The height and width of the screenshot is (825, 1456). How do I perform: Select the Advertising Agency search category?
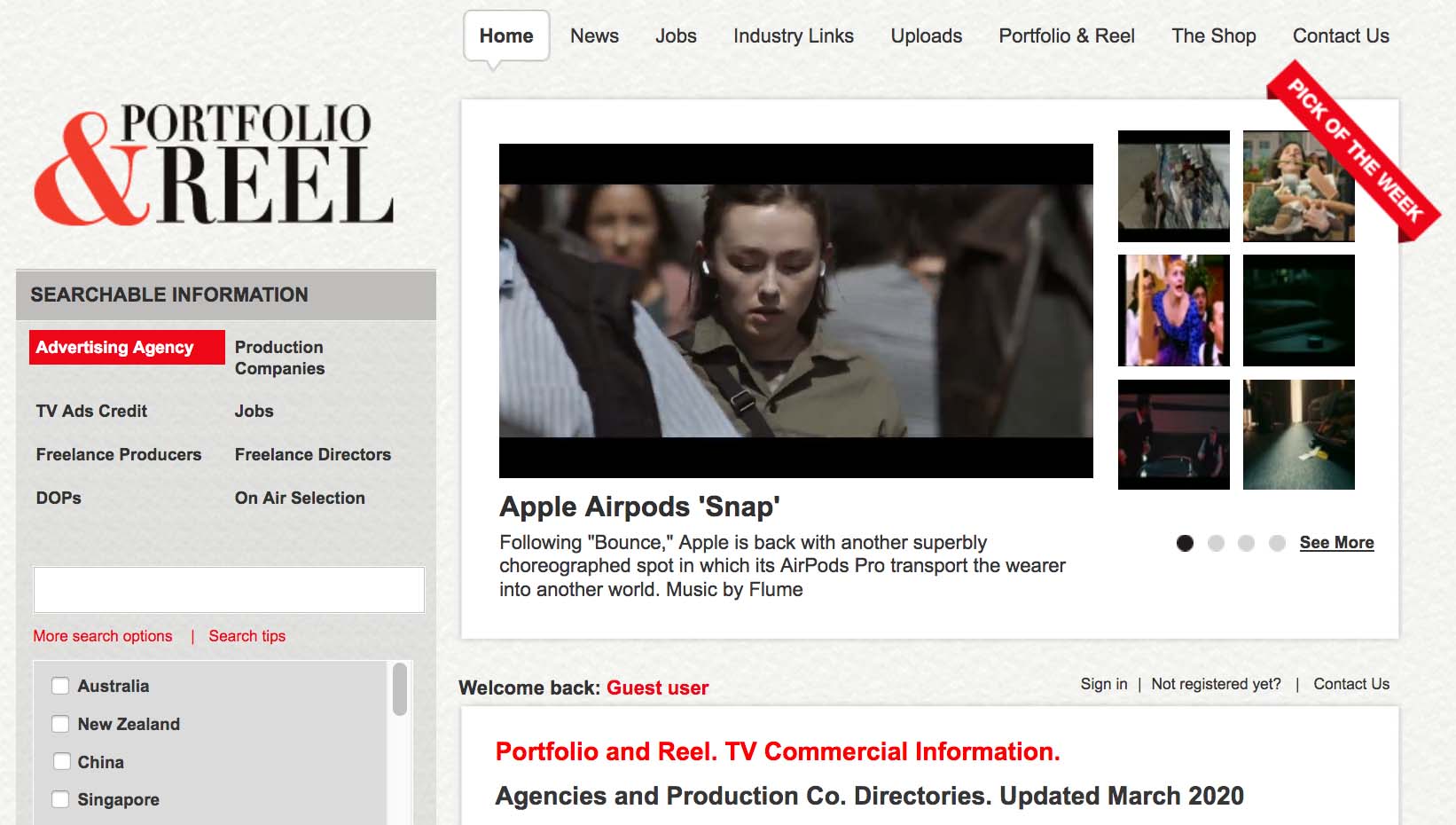point(127,348)
